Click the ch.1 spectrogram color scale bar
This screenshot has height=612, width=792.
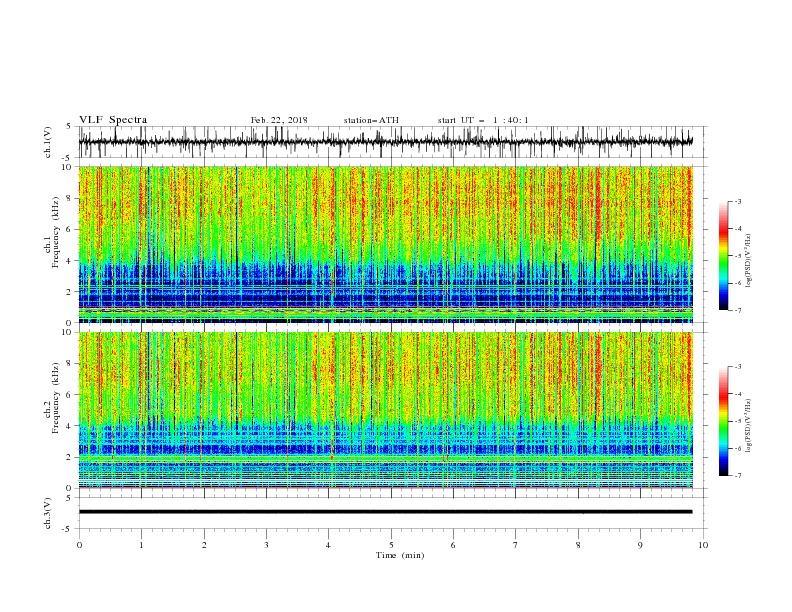723,256
